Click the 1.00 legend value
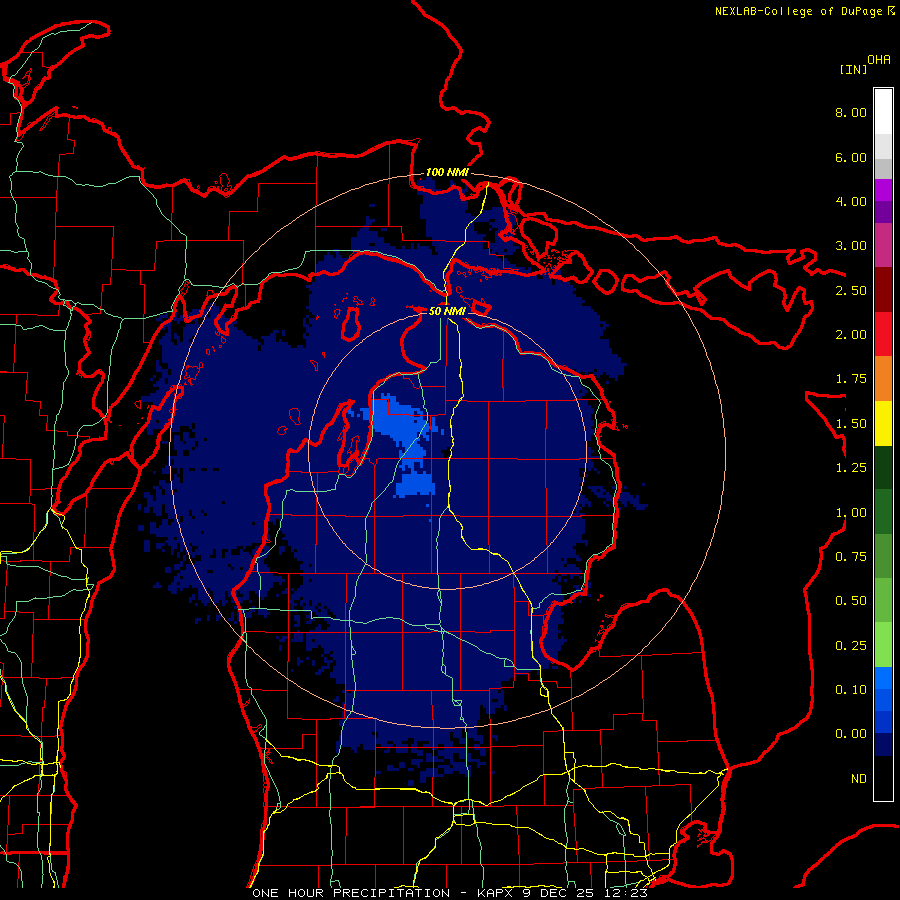Viewport: 900px width, 900px height. point(851,513)
